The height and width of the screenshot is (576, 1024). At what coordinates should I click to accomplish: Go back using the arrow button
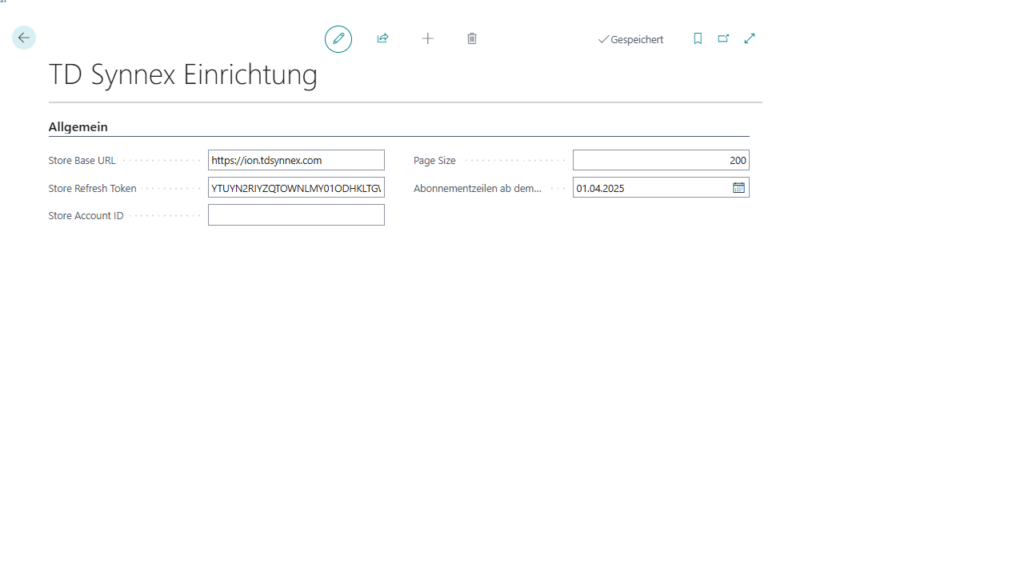tap(24, 38)
